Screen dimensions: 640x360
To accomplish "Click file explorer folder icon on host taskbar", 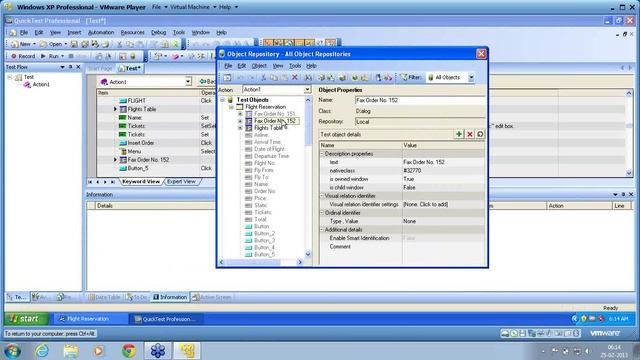I will 71,351.
